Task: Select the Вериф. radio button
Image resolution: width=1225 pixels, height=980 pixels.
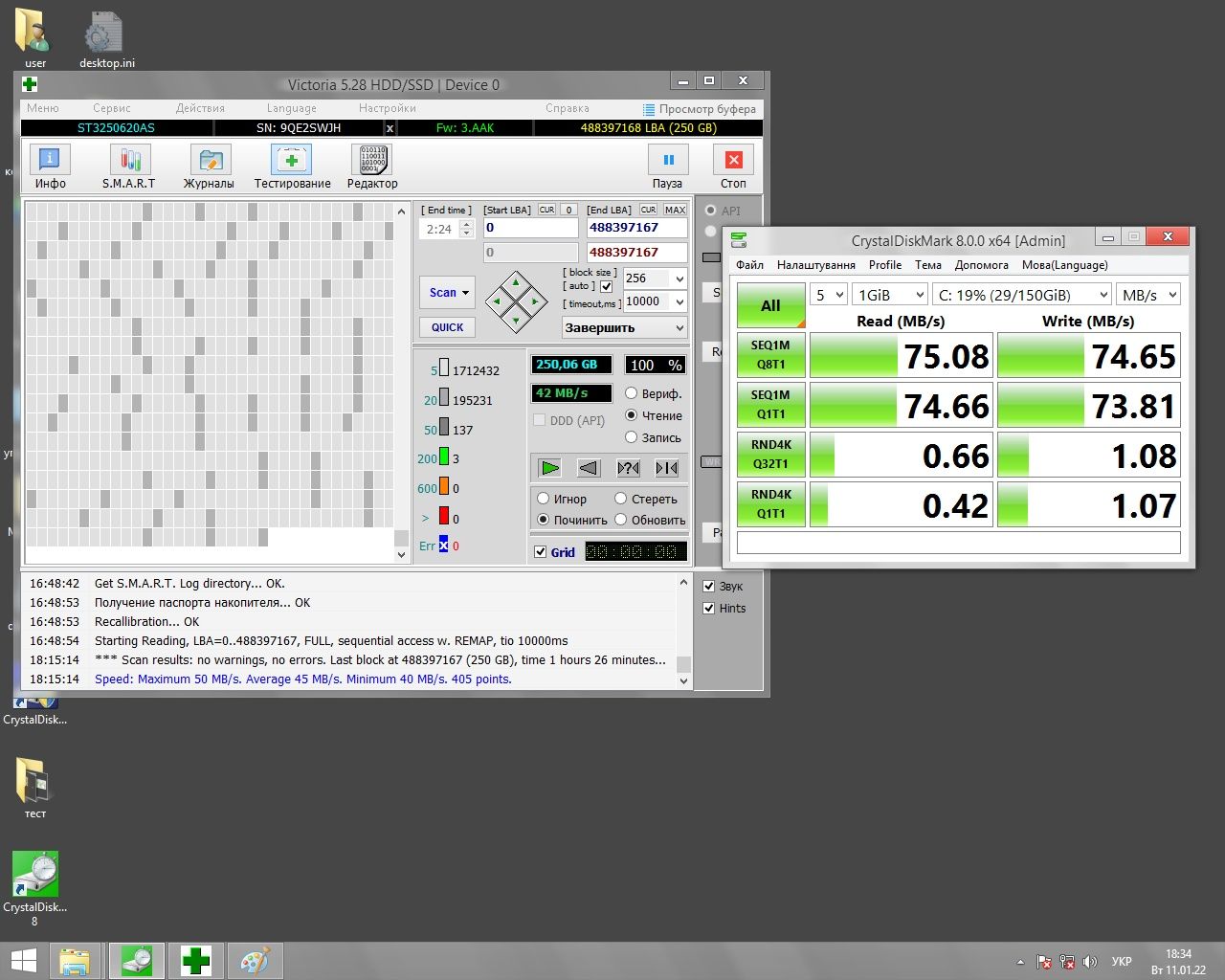Action: 631,393
